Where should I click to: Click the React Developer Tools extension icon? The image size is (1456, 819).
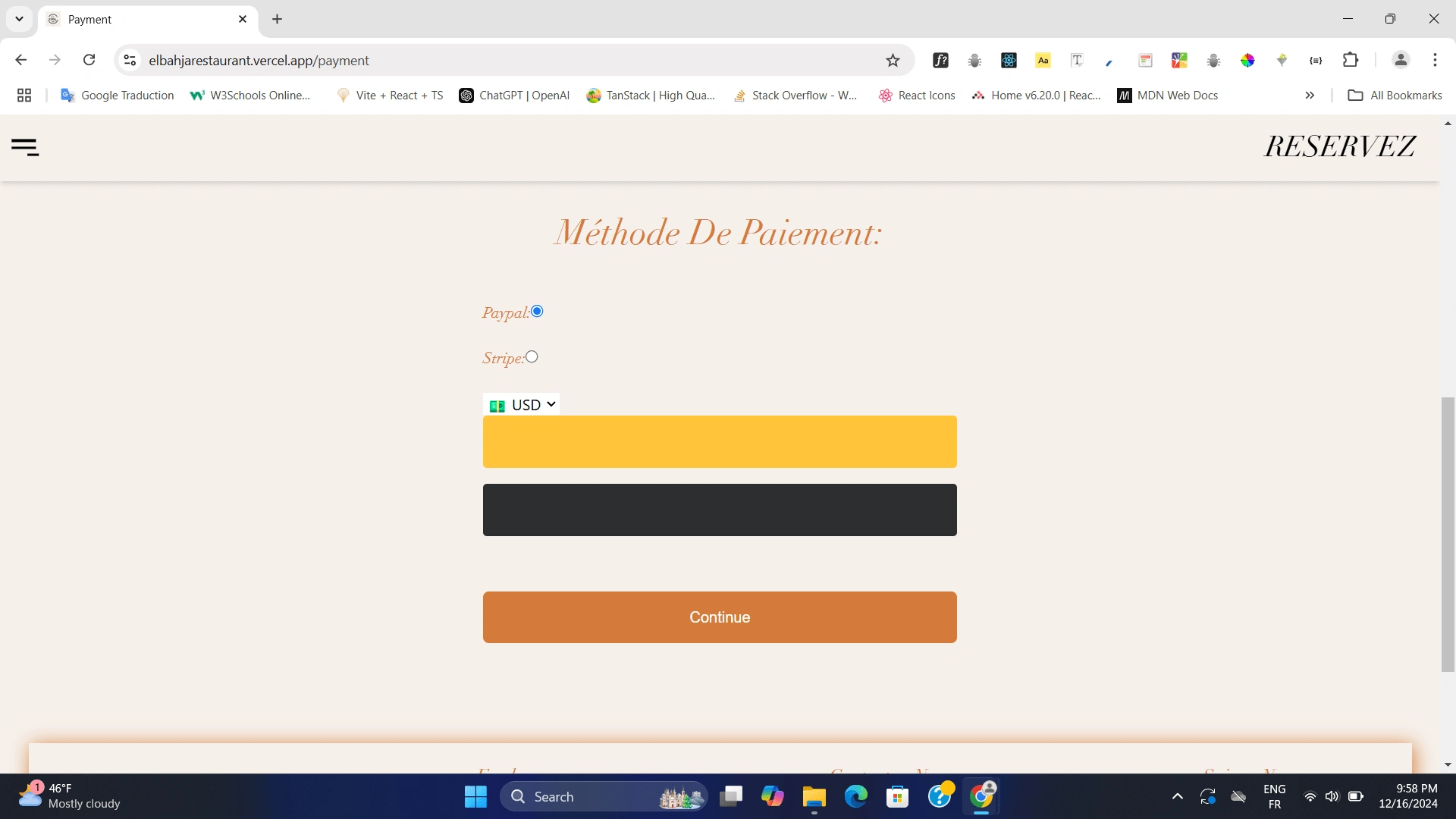pyautogui.click(x=1009, y=61)
